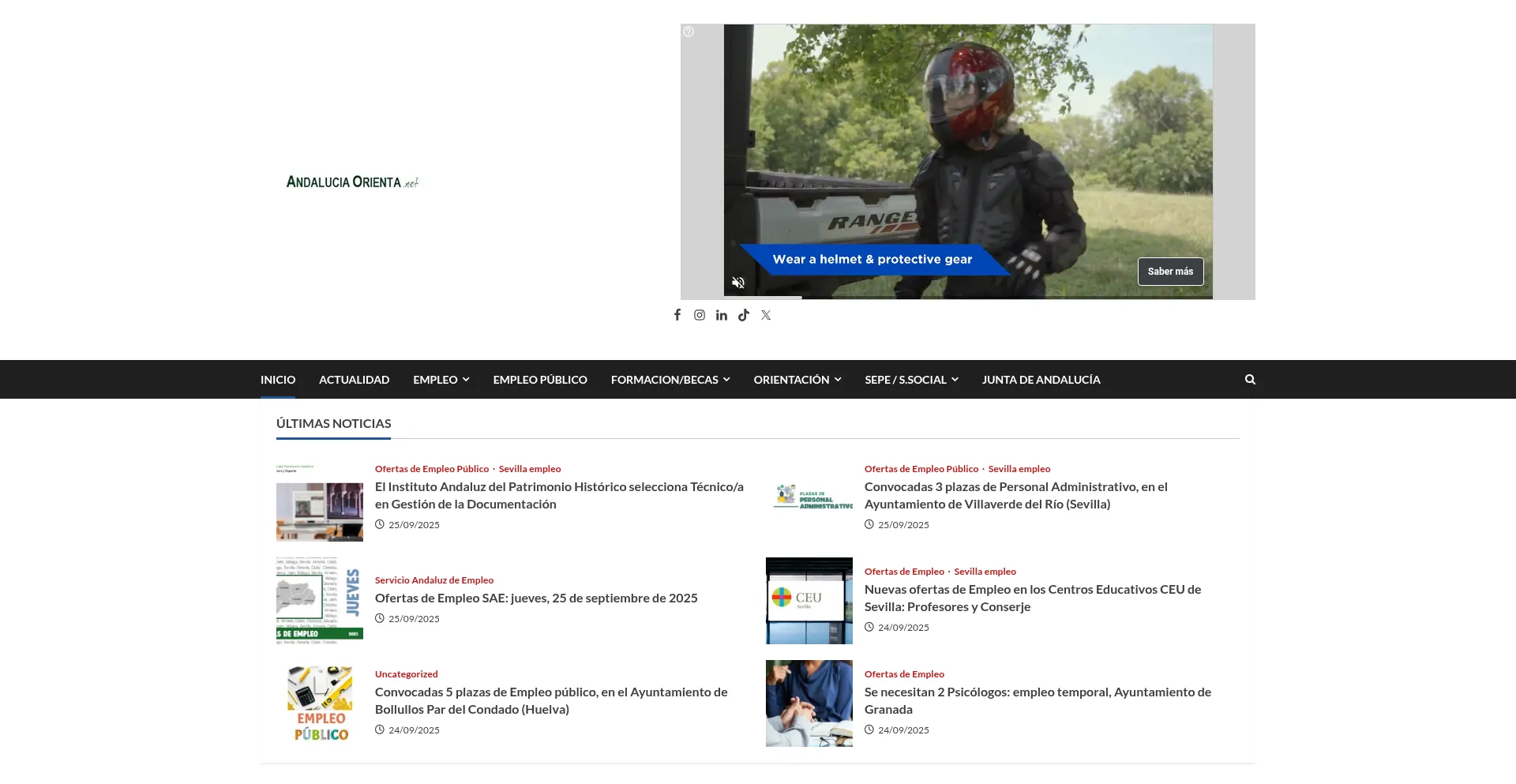Open the Bollullos Par del Condado article

pos(551,700)
